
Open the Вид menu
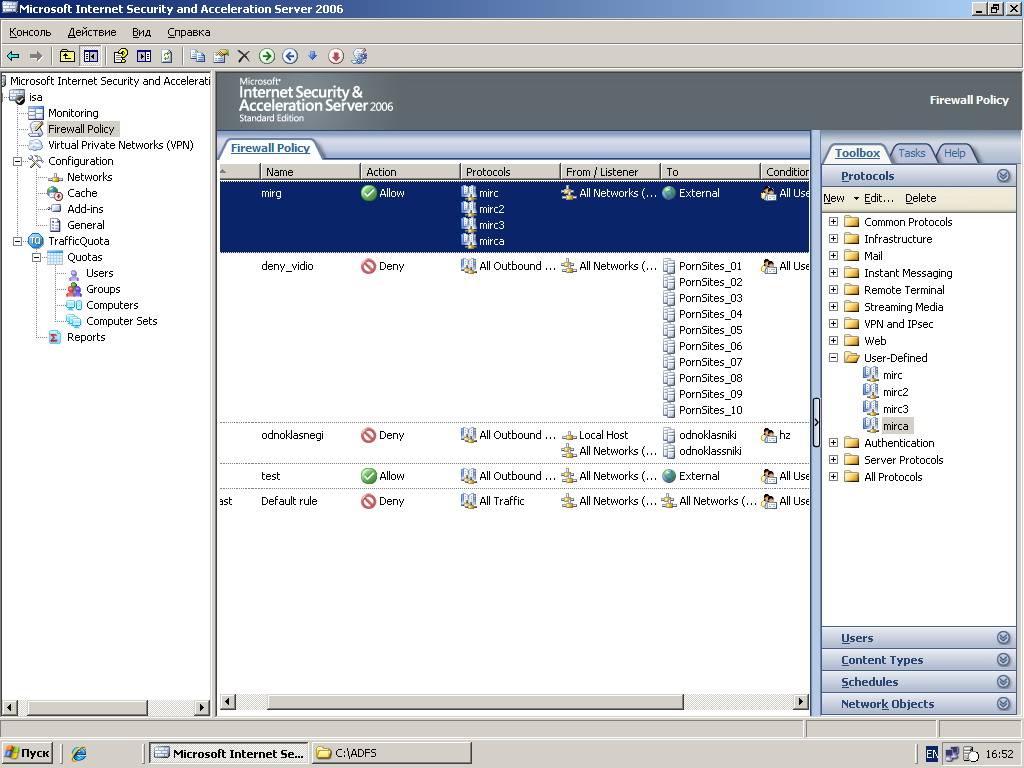(142, 32)
